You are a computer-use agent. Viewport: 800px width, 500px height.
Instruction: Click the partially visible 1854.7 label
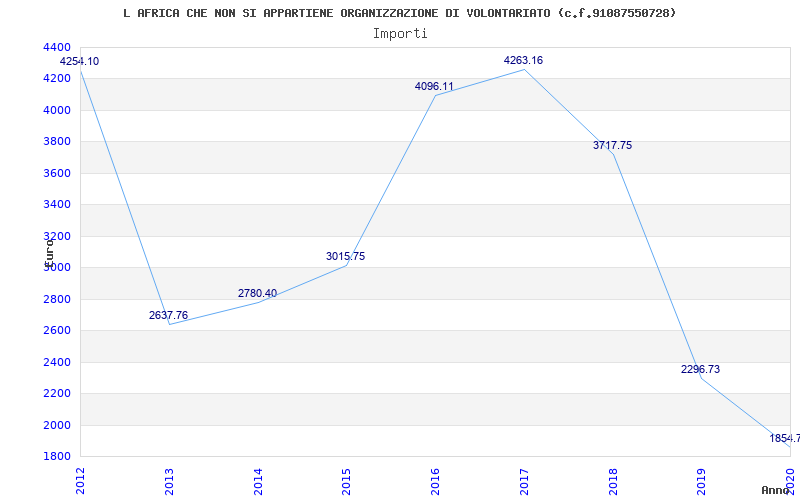pos(785,438)
